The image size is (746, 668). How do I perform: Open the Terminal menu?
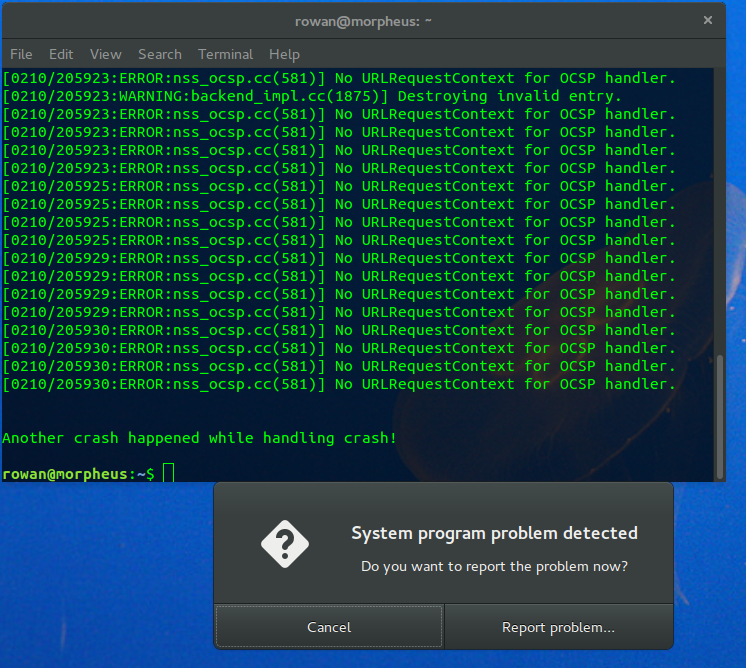pos(226,54)
